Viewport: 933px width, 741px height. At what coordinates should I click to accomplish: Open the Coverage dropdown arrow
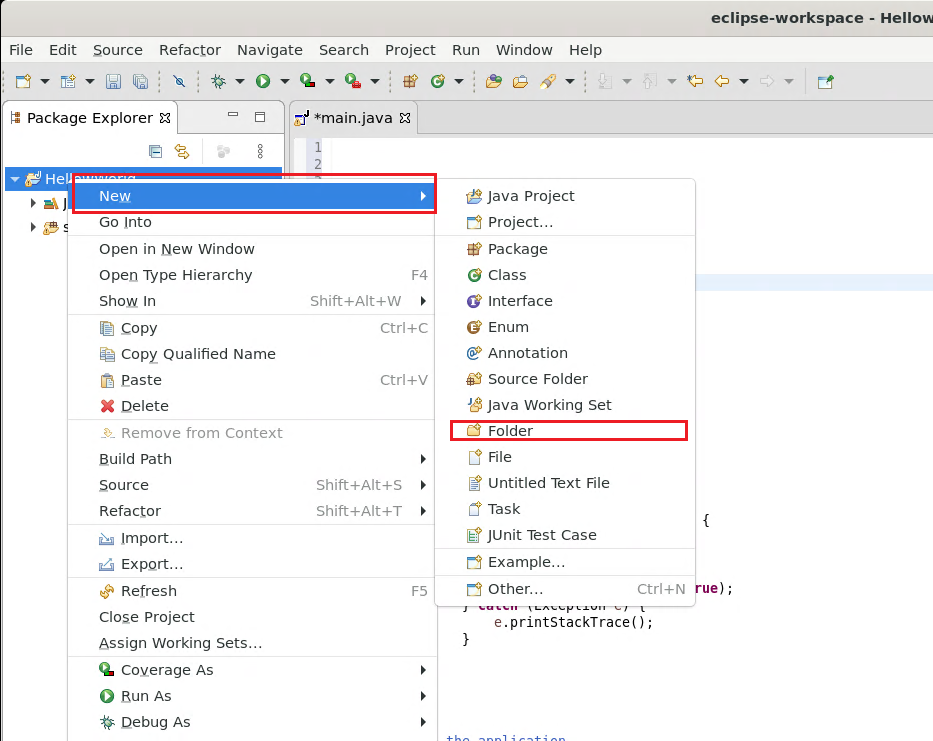click(330, 81)
